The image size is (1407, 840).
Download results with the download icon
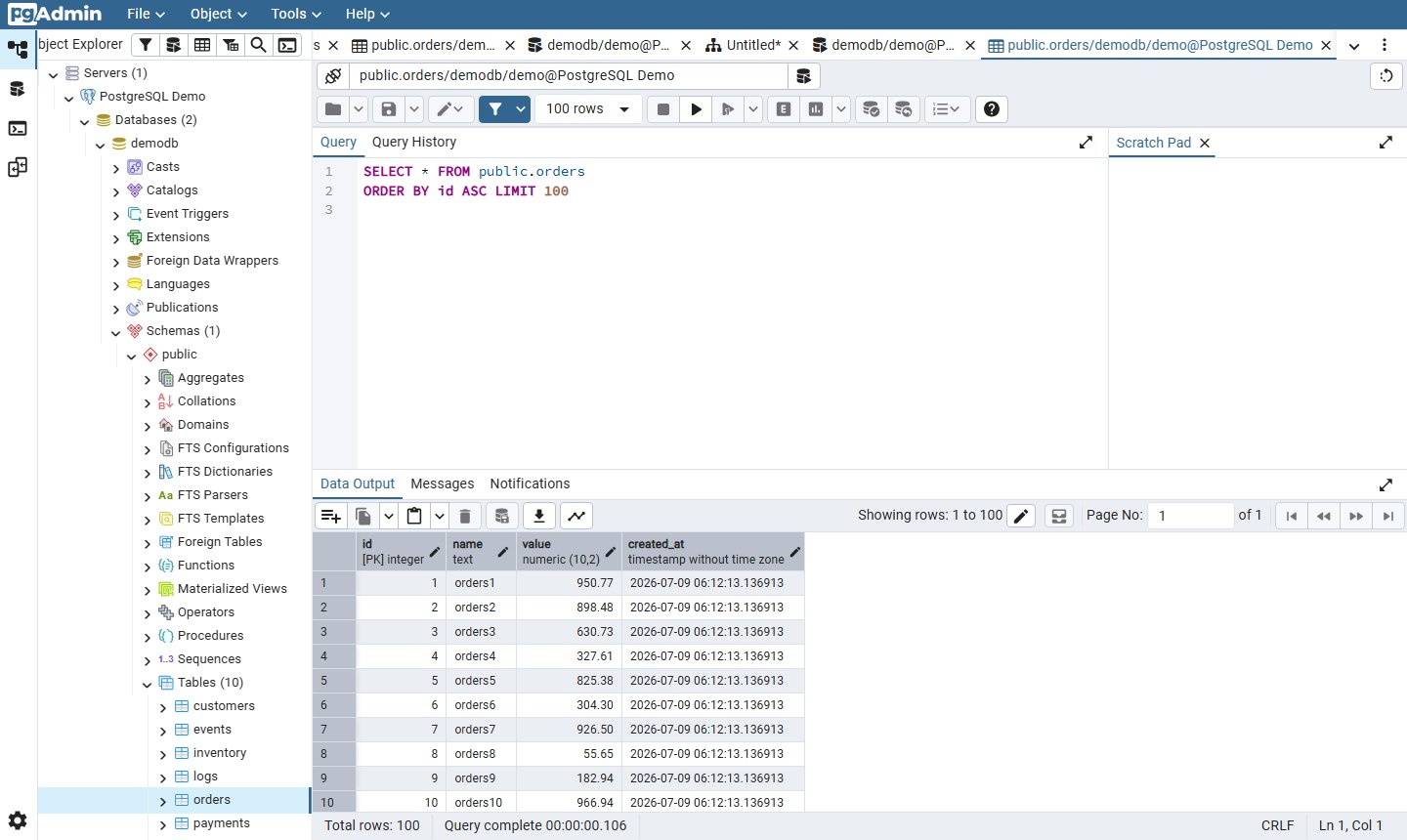pos(539,516)
